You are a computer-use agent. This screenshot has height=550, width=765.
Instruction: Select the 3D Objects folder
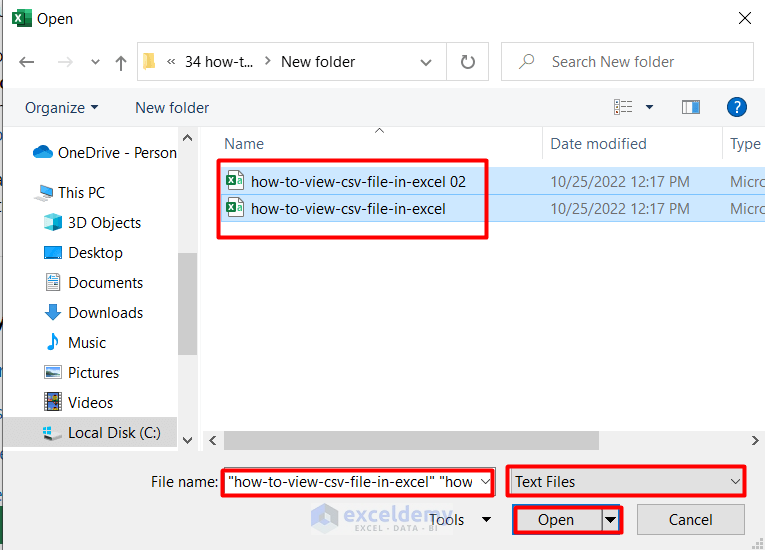tap(104, 222)
